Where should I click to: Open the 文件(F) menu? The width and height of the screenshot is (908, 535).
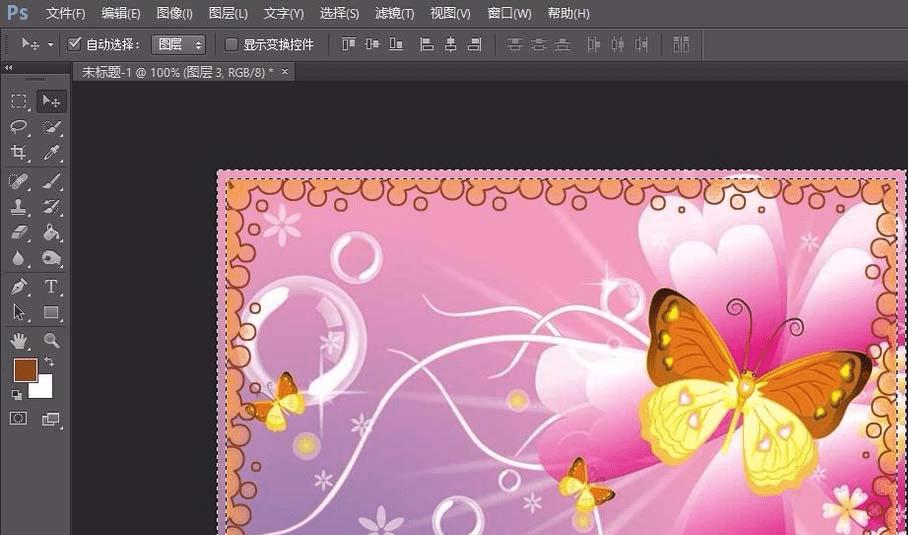point(65,13)
